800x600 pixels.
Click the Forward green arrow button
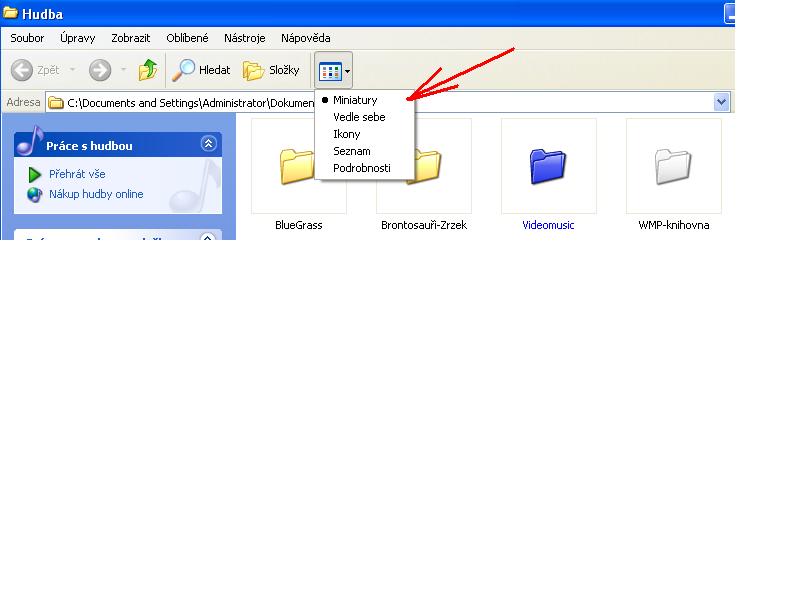coord(100,70)
